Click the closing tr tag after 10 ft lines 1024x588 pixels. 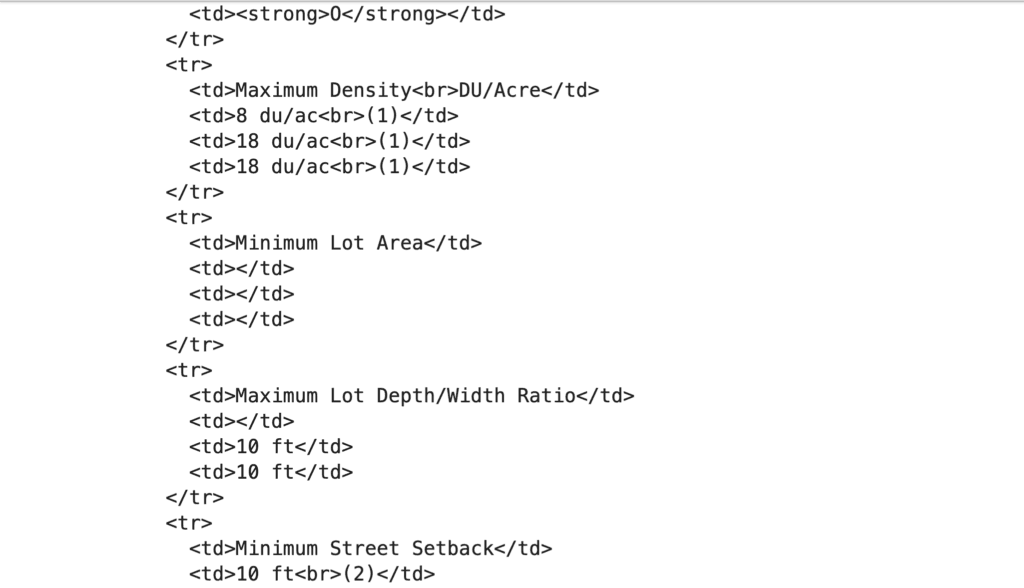pos(195,498)
